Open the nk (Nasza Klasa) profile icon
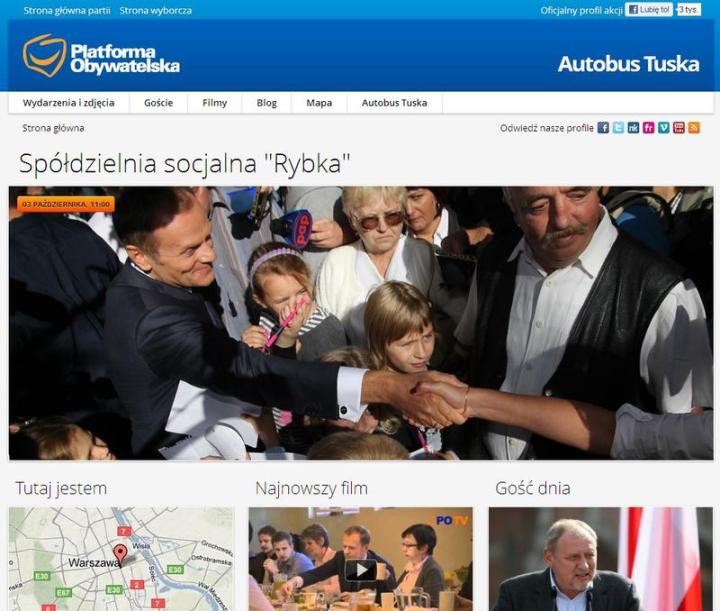Image resolution: width=720 pixels, height=611 pixels. click(x=633, y=128)
